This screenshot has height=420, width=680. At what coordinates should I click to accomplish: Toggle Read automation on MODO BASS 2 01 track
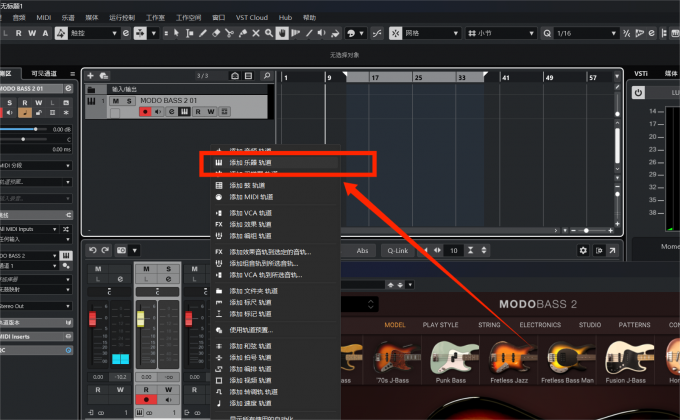(x=198, y=112)
